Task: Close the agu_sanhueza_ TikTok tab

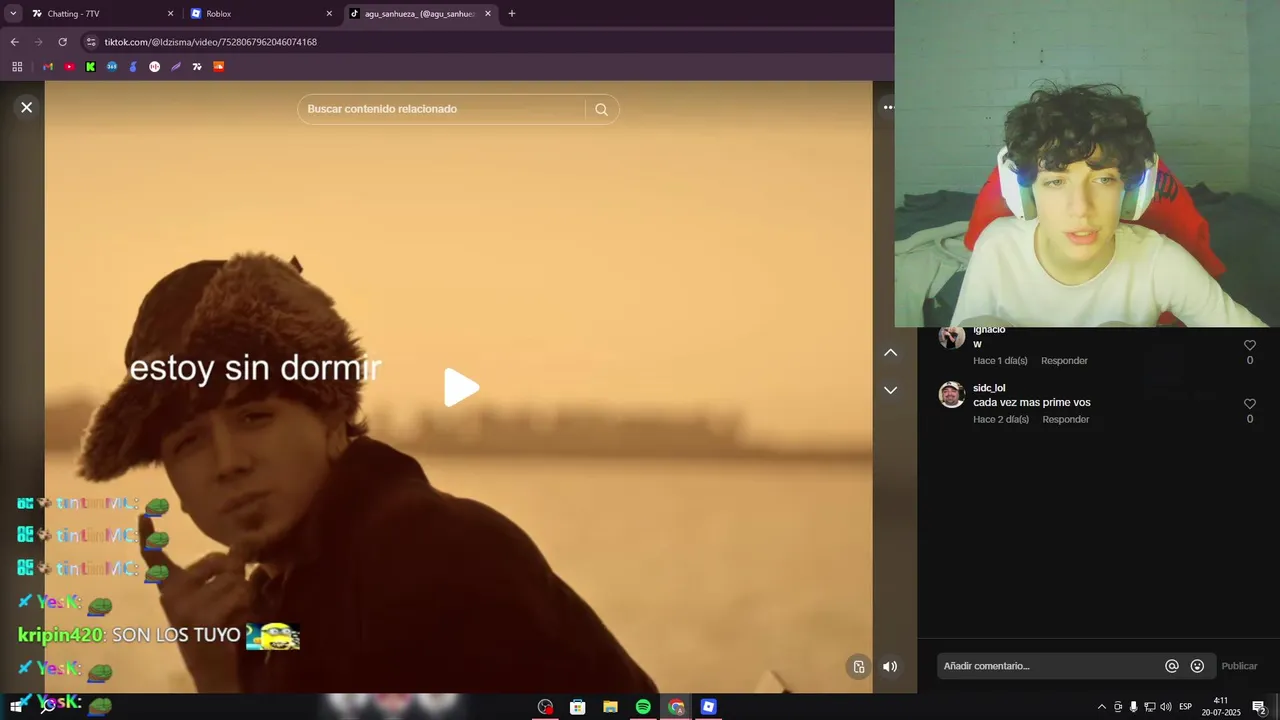Action: click(x=488, y=14)
